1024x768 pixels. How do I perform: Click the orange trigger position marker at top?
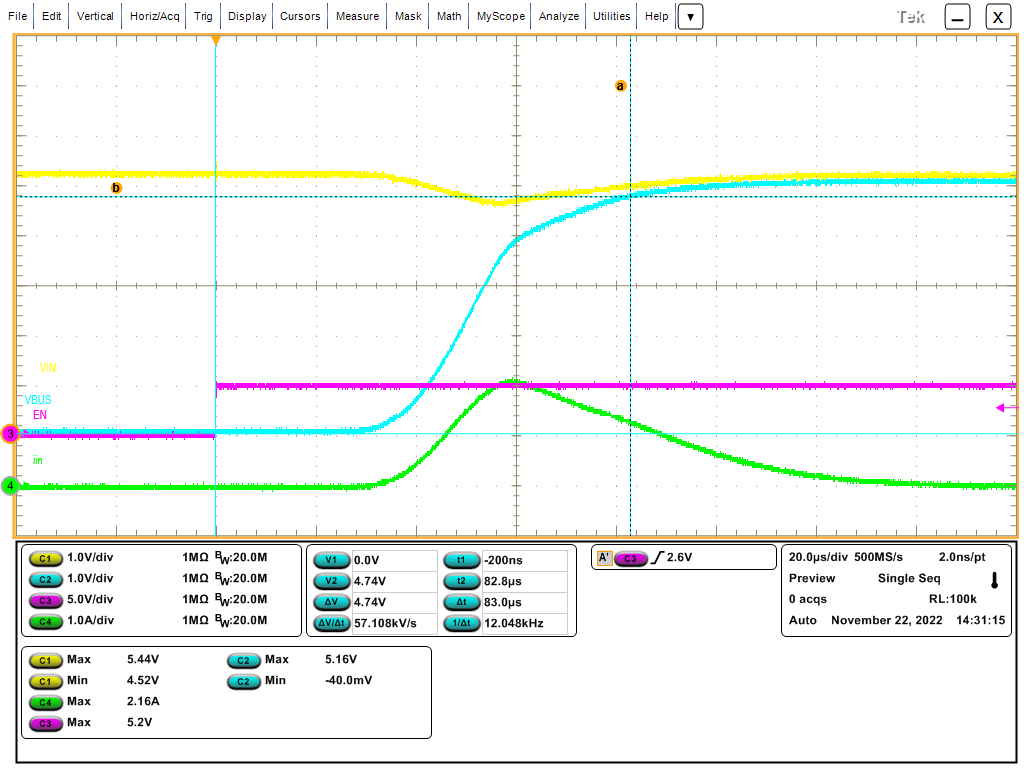click(215, 40)
